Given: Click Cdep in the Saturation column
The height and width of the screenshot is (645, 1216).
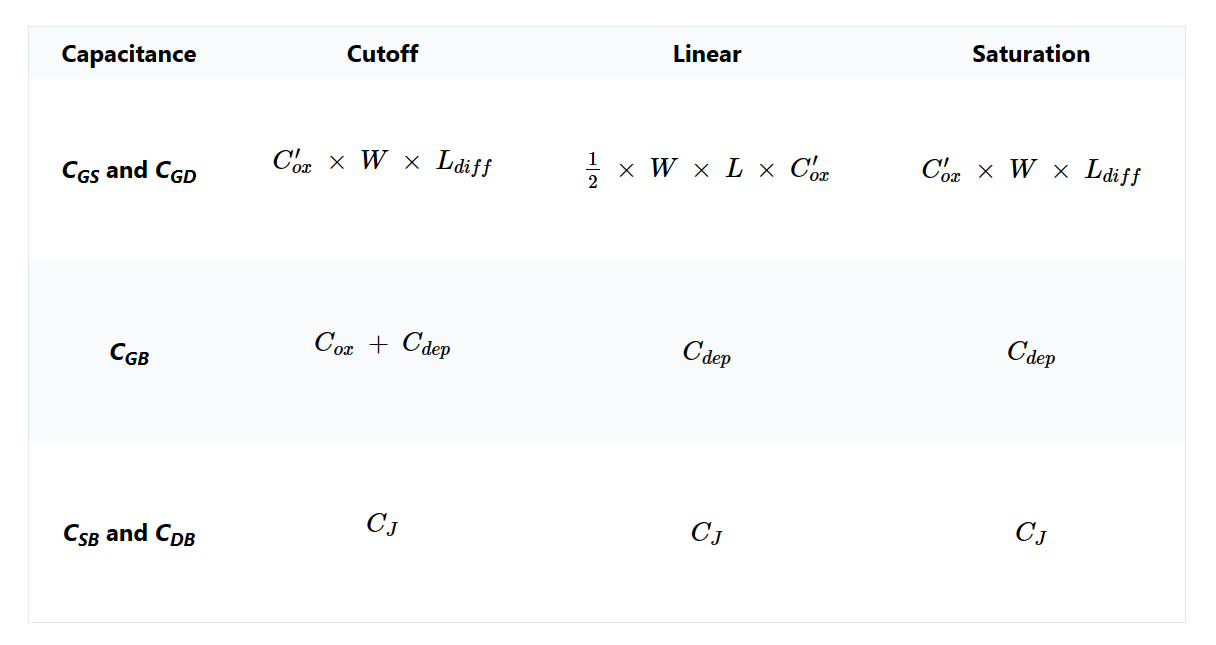Looking at the screenshot, I should (x=1031, y=353).
